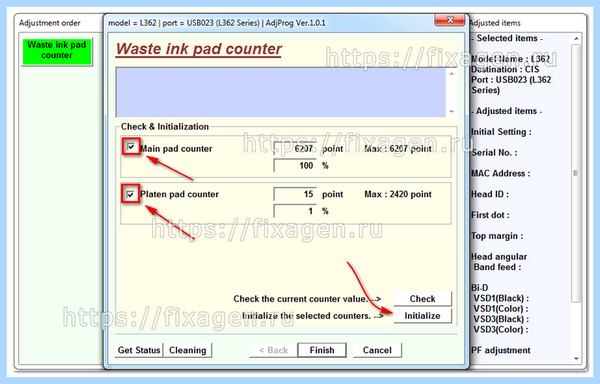Toggle the Main pad counter checkbox

tap(131, 147)
